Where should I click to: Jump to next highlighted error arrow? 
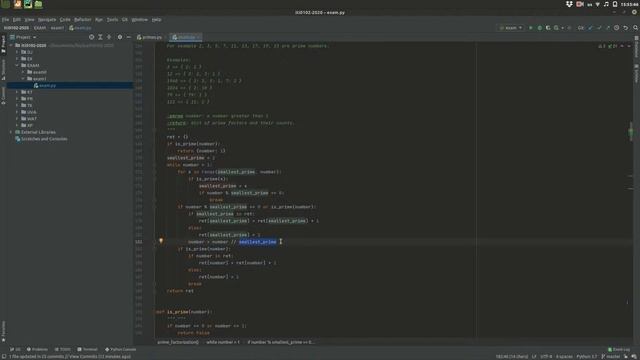[x=629, y=46]
